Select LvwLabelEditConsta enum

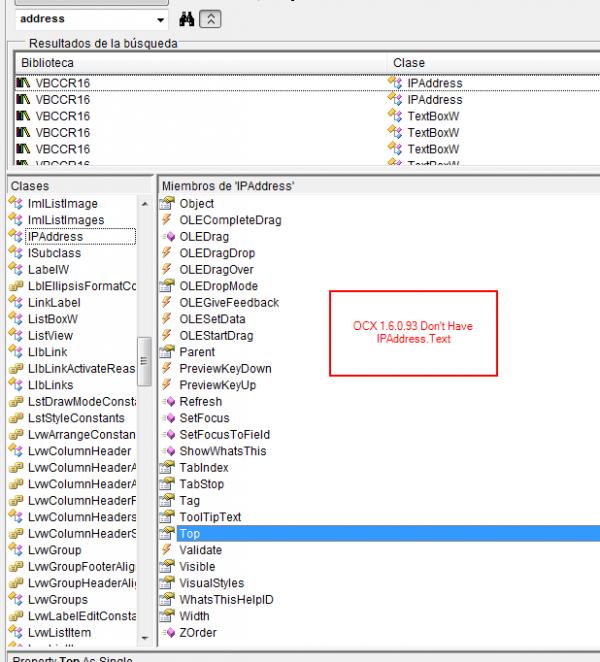[81, 616]
